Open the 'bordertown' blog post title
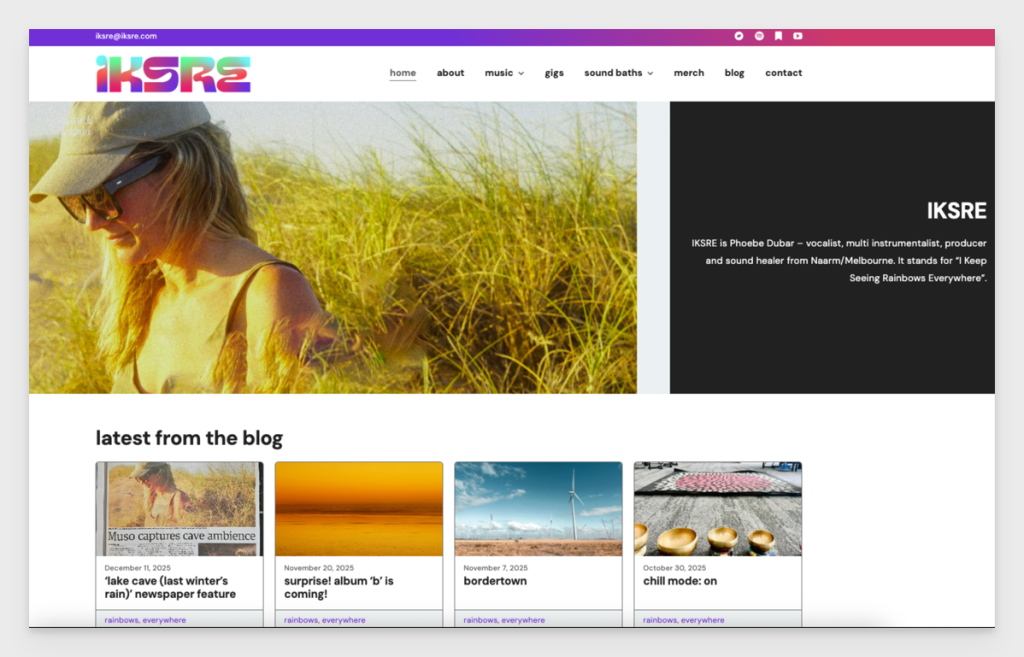The width and height of the screenshot is (1024, 657). click(495, 581)
